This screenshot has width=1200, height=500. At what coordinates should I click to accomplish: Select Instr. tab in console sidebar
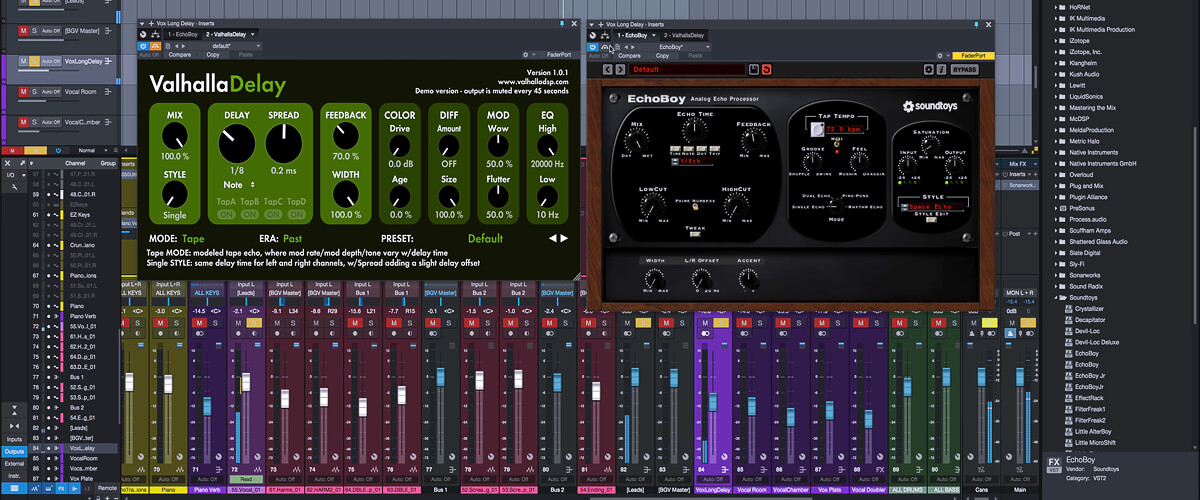point(14,475)
